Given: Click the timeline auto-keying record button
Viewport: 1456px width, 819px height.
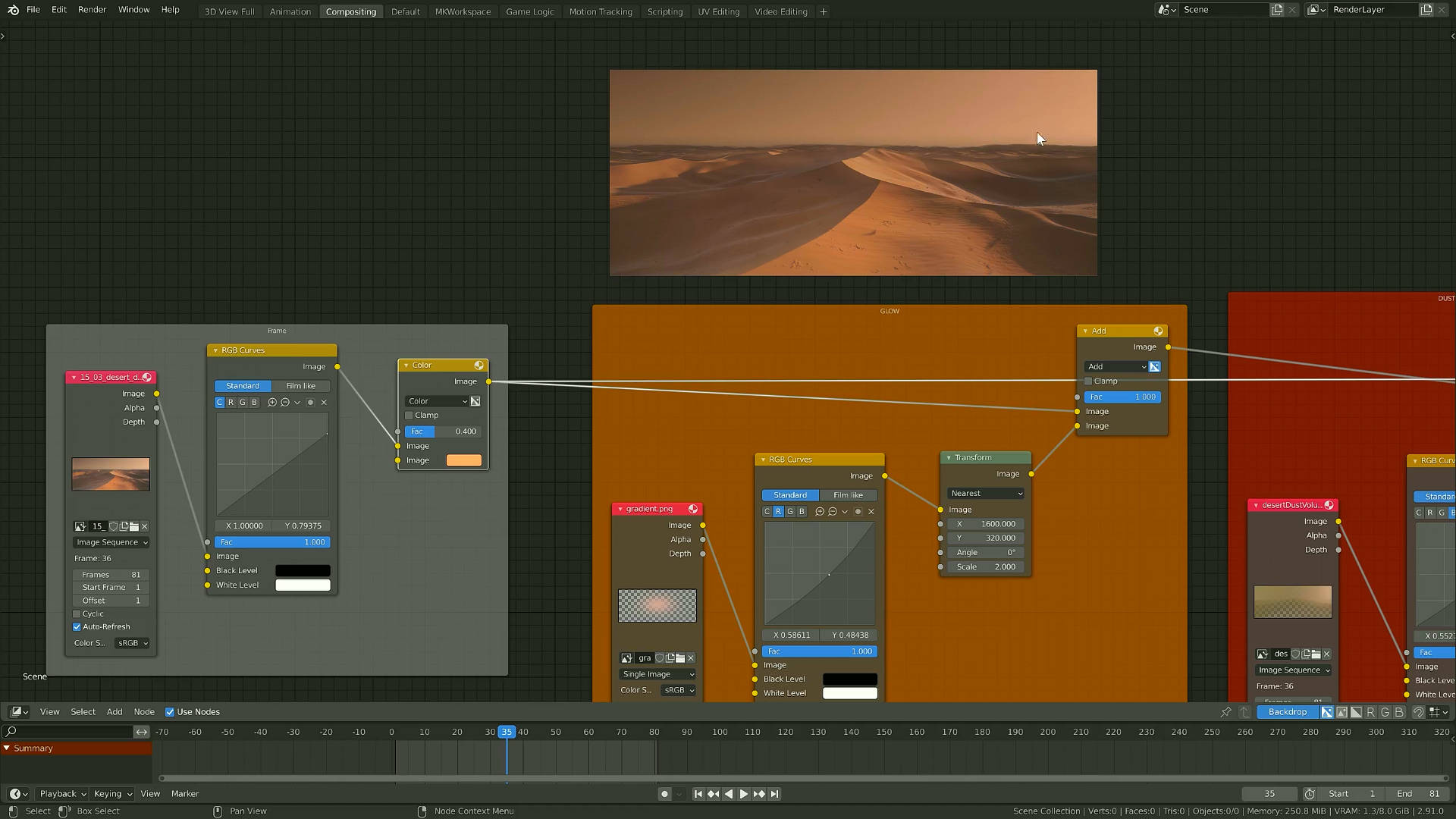Looking at the screenshot, I should [664, 794].
